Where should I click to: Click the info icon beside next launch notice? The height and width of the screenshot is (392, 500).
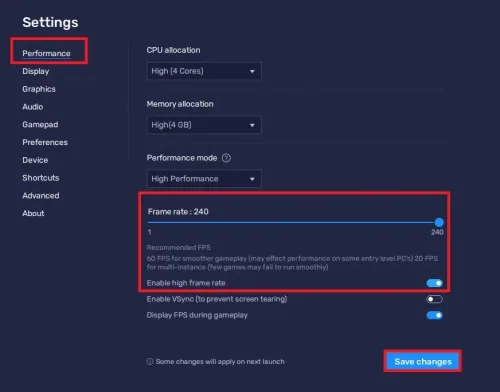click(150, 362)
